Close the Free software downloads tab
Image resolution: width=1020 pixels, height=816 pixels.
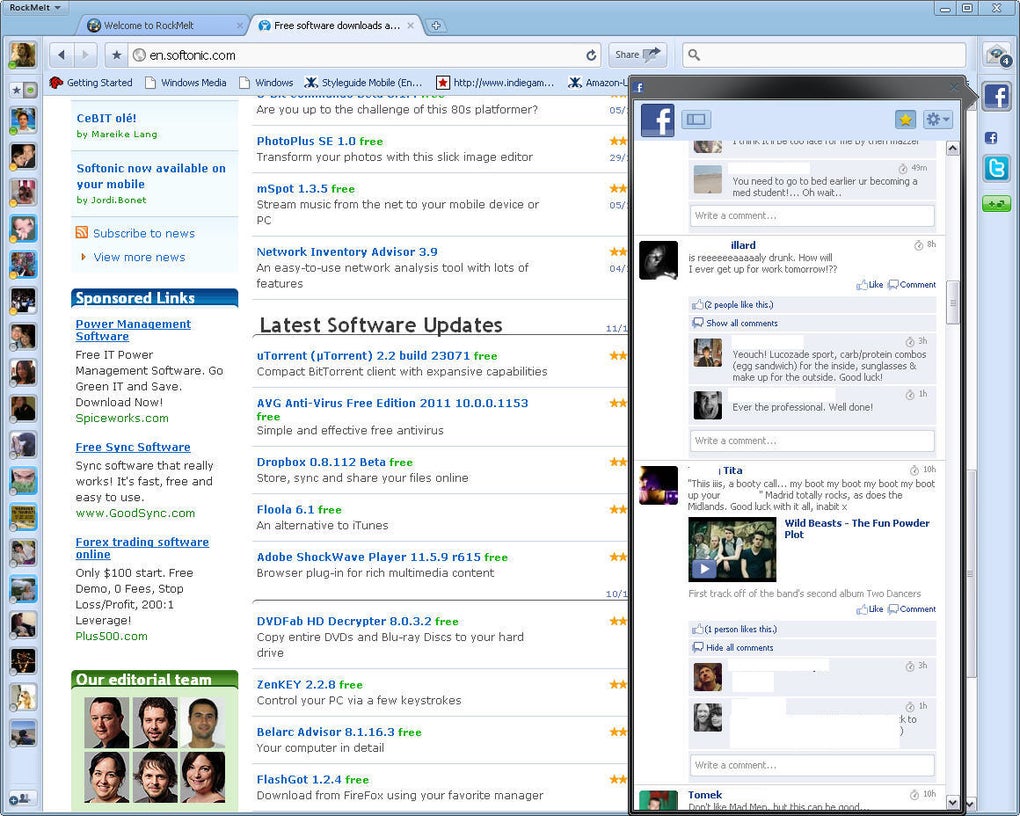(410, 25)
